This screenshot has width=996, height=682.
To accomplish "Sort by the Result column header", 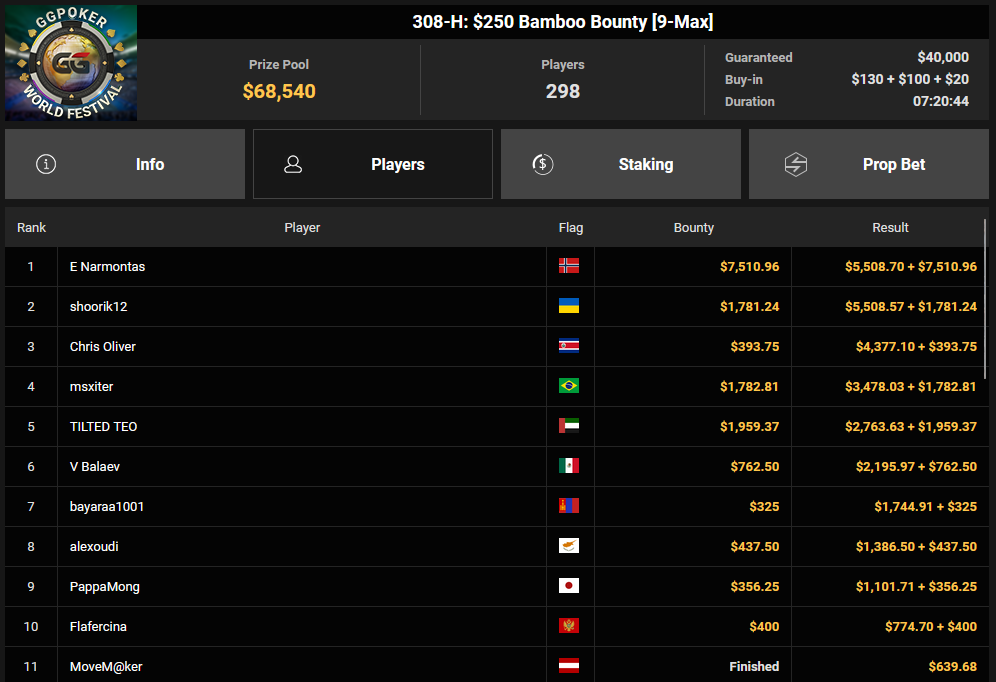I will 890,227.
